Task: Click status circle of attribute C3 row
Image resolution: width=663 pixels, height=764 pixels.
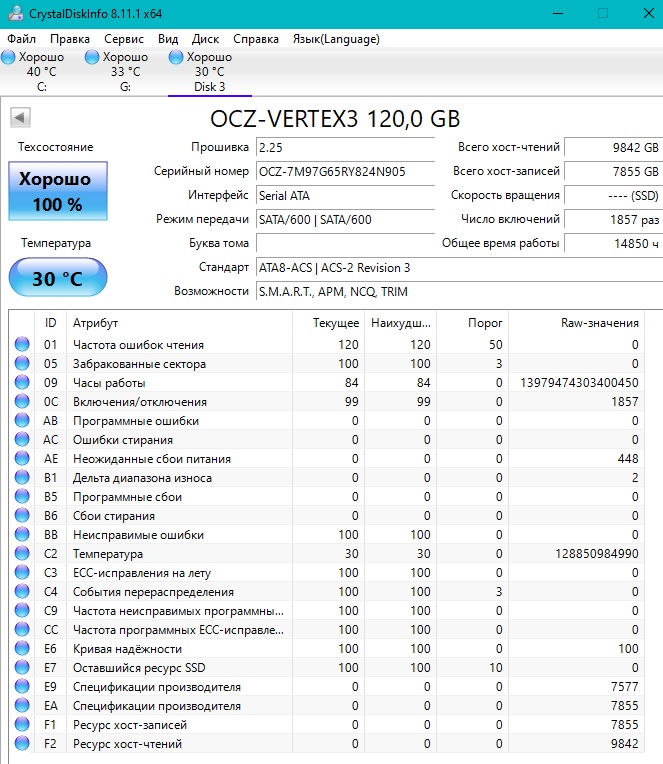Action: pyautogui.click(x=22, y=573)
